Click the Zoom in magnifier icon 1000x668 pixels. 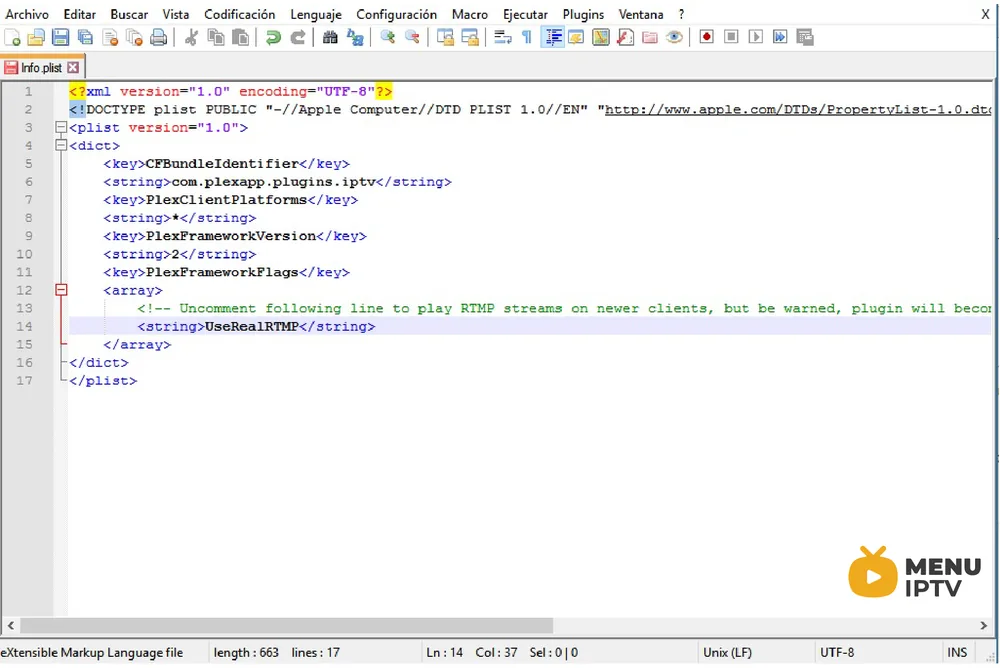pyautogui.click(x=387, y=37)
